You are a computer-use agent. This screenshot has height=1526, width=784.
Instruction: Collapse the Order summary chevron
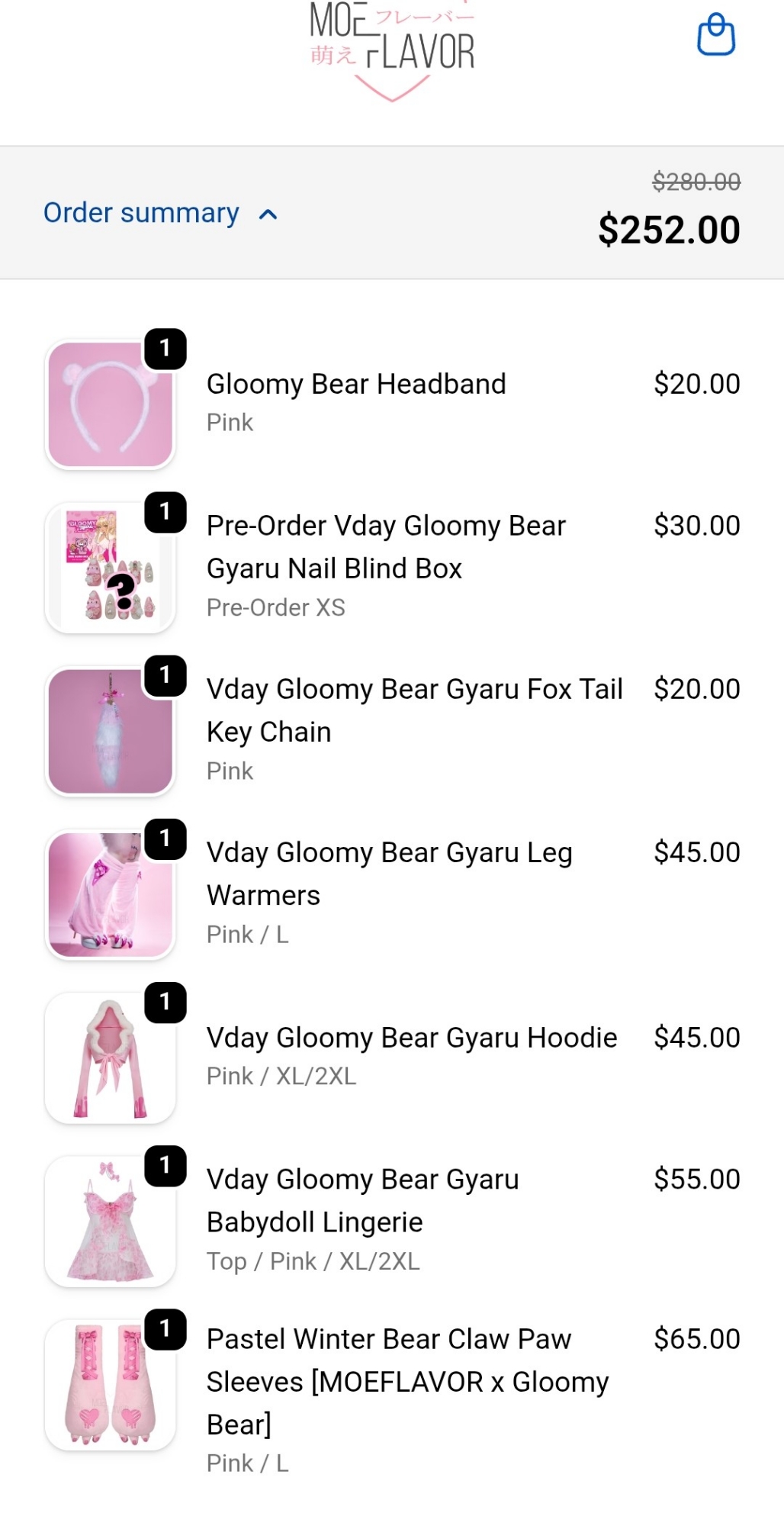[x=268, y=214]
